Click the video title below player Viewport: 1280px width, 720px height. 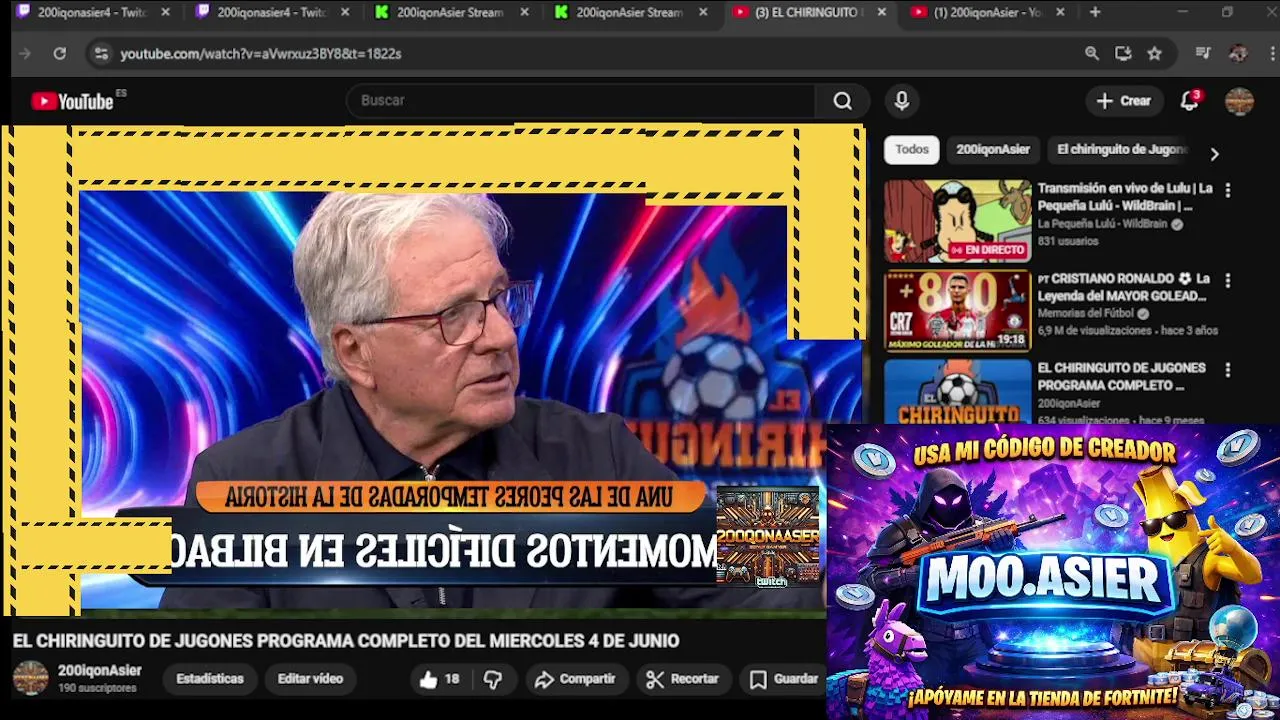(x=346, y=641)
